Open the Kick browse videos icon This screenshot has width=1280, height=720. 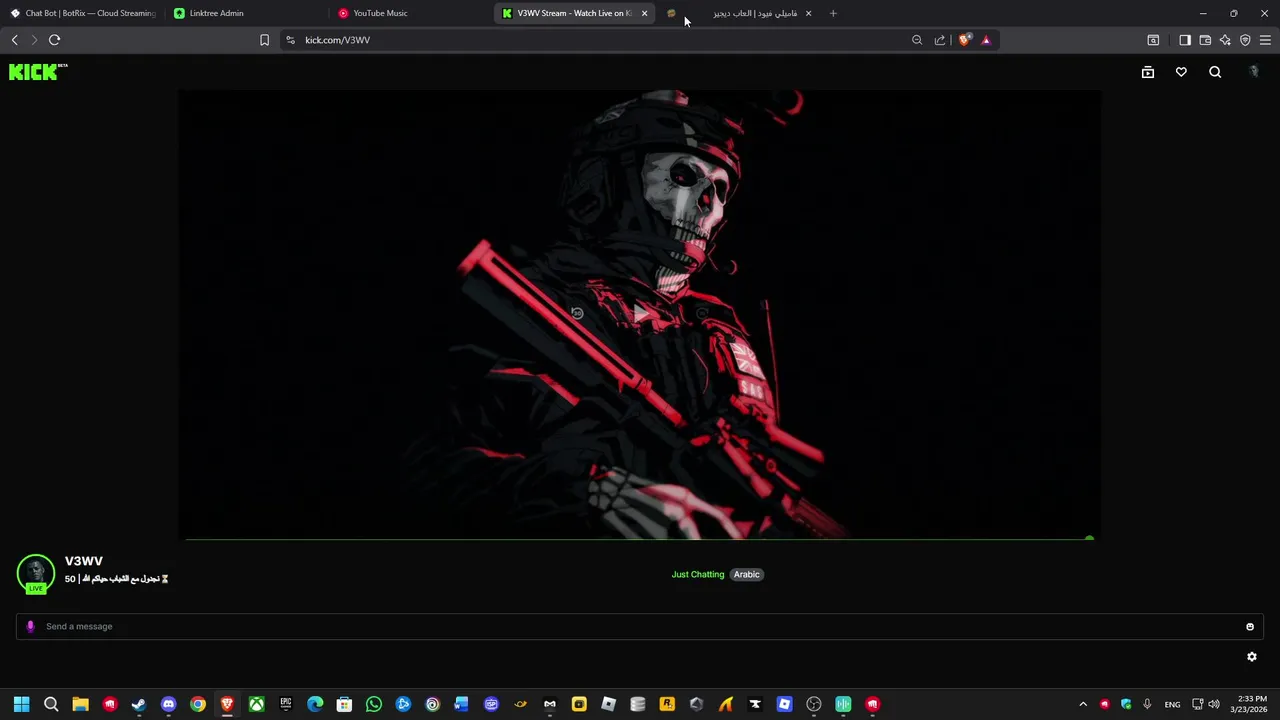[x=1148, y=72]
